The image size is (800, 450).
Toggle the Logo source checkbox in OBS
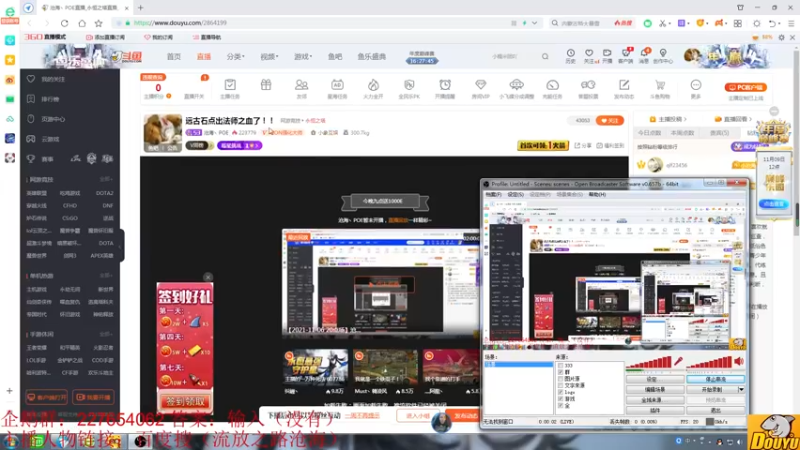560,392
